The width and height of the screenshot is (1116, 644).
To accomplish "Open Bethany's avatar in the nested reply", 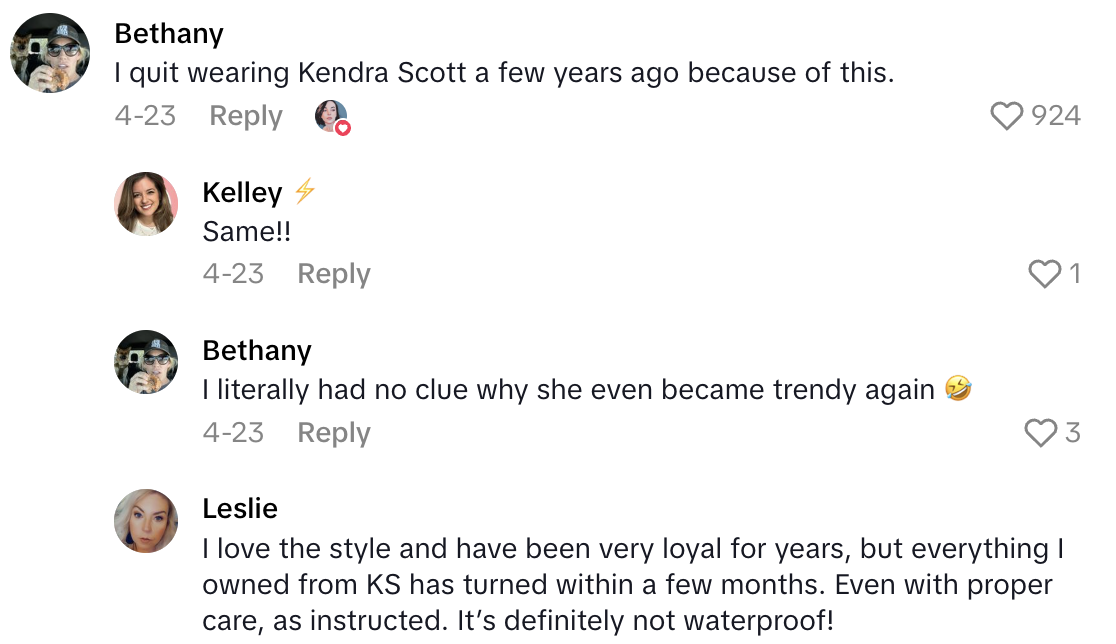I will tap(147, 362).
